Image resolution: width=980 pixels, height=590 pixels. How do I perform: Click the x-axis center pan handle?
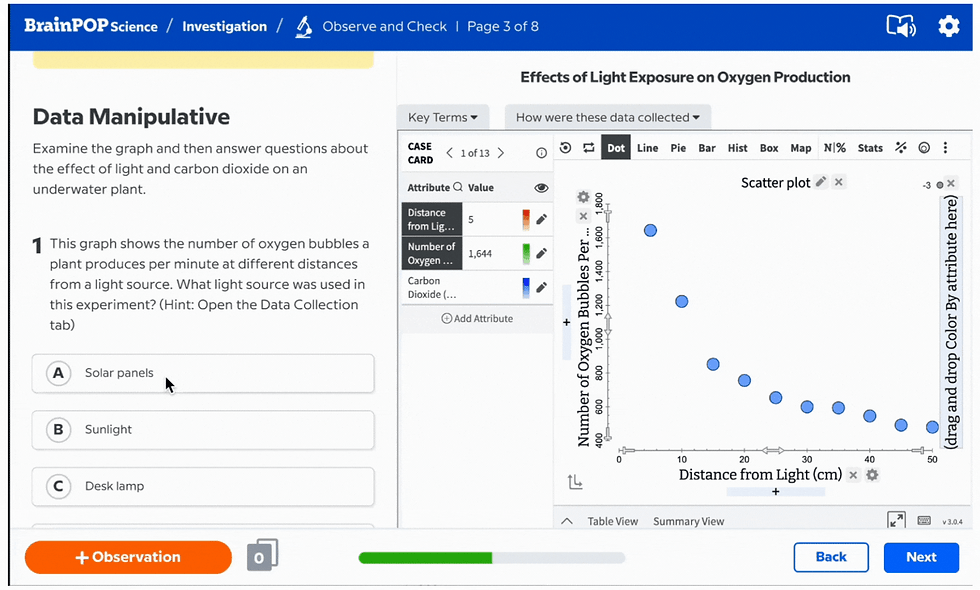(x=772, y=450)
